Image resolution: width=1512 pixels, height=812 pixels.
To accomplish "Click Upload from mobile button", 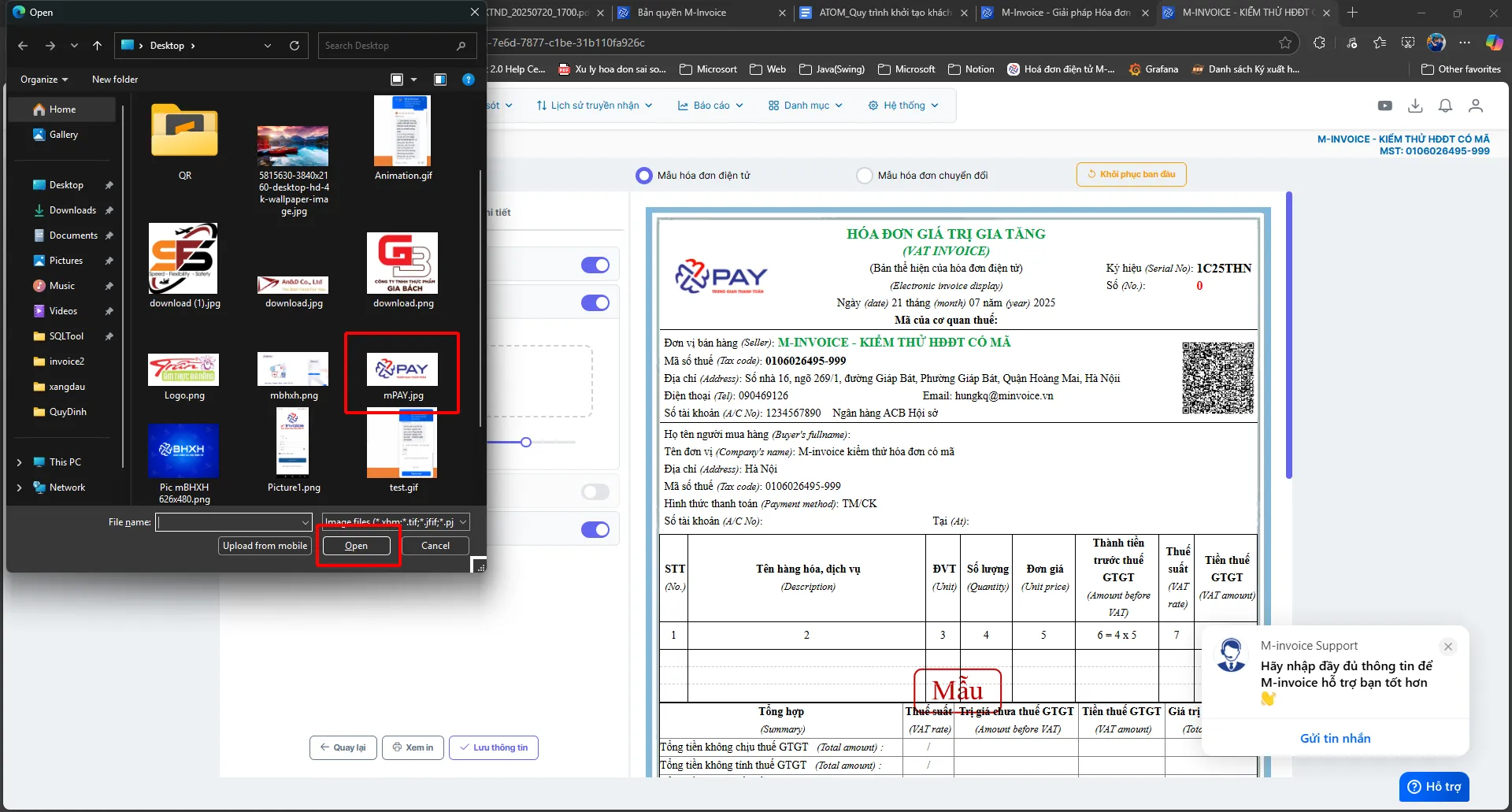I will [265, 546].
